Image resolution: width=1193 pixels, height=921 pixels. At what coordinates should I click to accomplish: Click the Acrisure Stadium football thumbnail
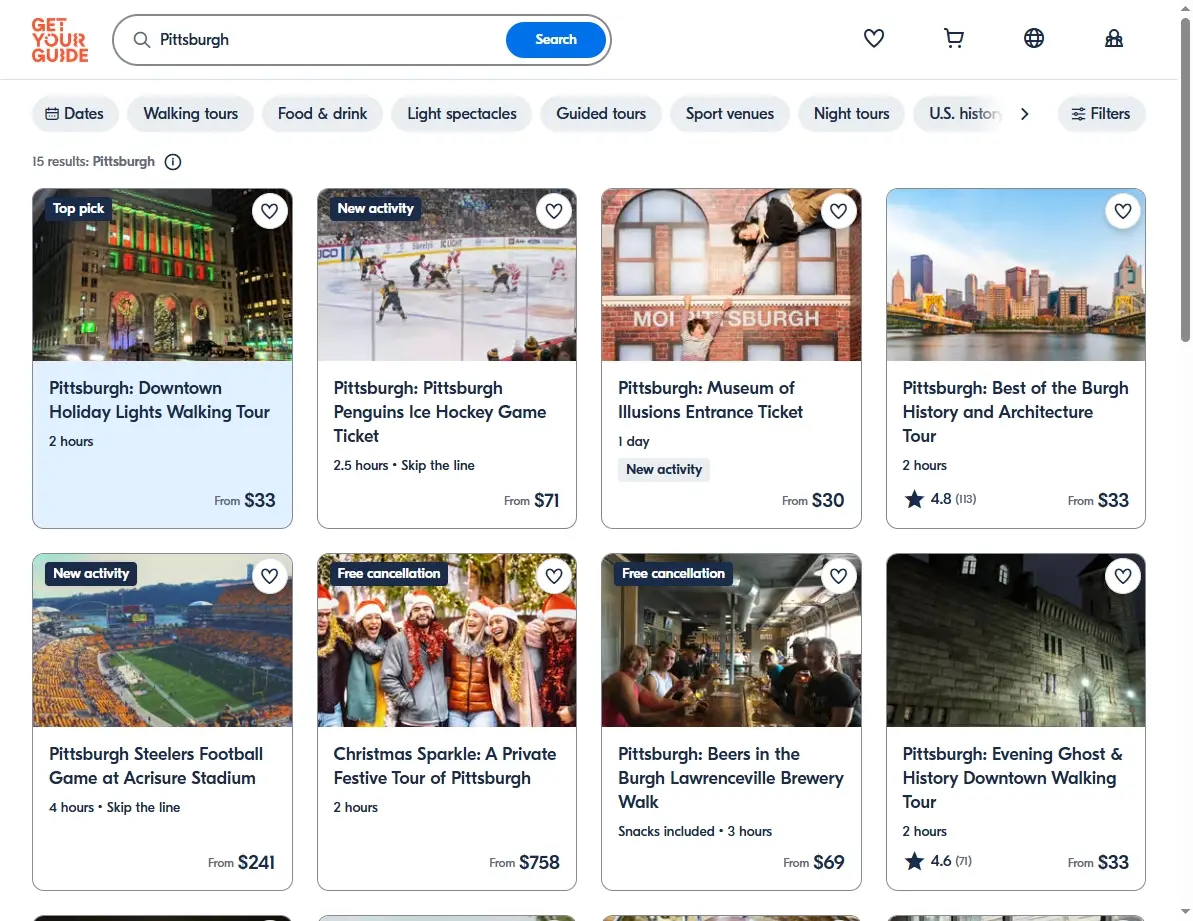162,640
